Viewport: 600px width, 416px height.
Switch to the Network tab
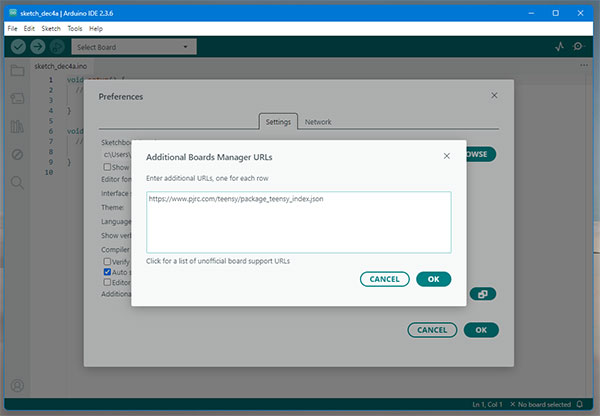tap(318, 122)
